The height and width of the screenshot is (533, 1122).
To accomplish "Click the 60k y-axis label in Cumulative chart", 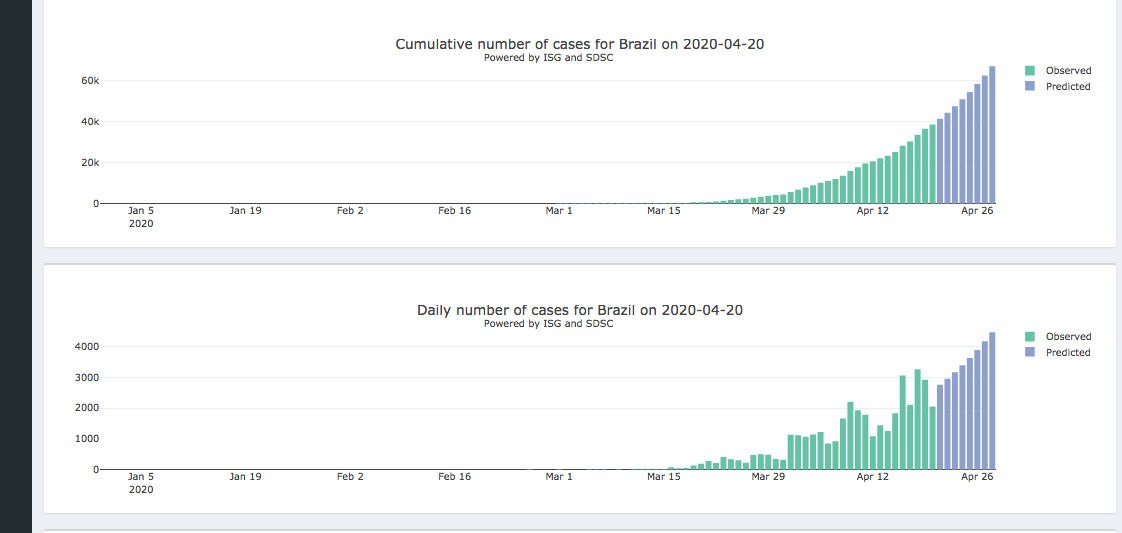I will 88,80.
